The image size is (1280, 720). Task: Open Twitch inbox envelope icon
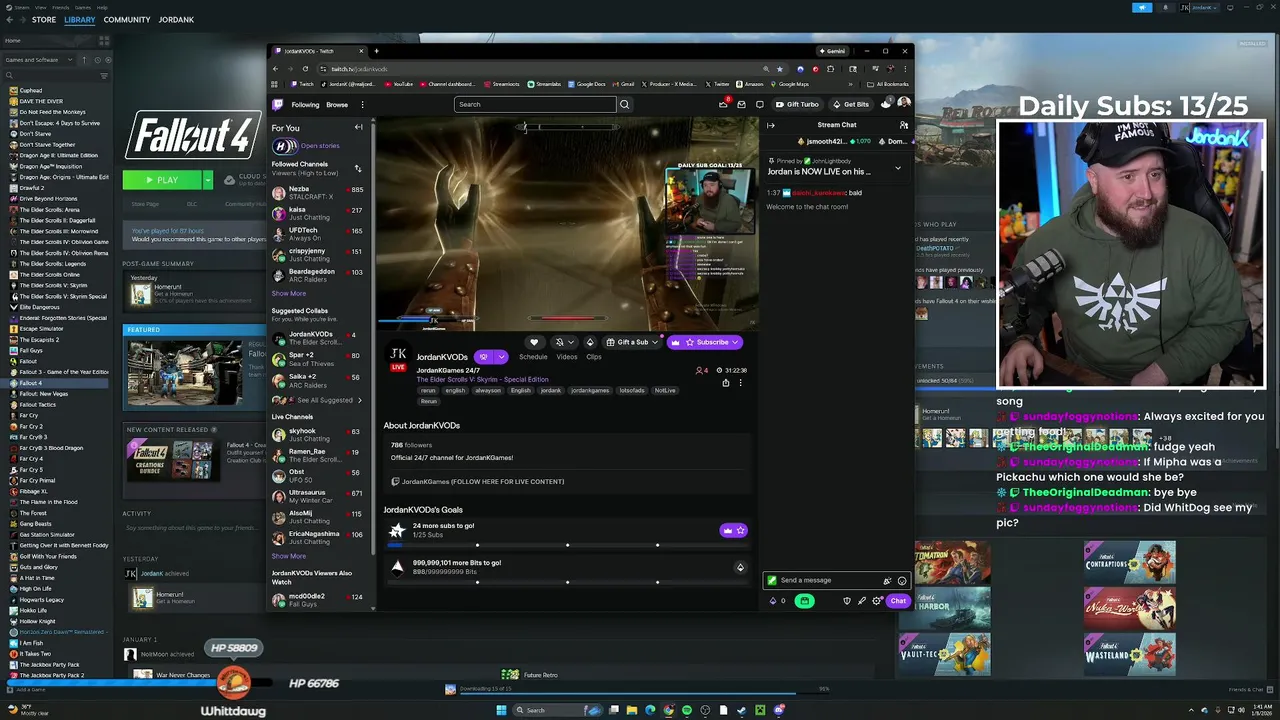[x=741, y=104]
